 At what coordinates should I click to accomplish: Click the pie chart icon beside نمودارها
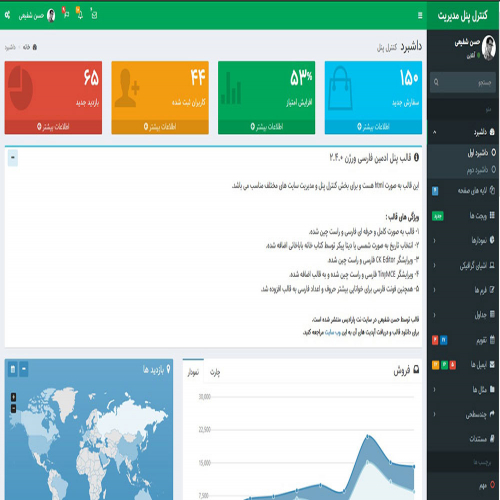tap(492, 240)
